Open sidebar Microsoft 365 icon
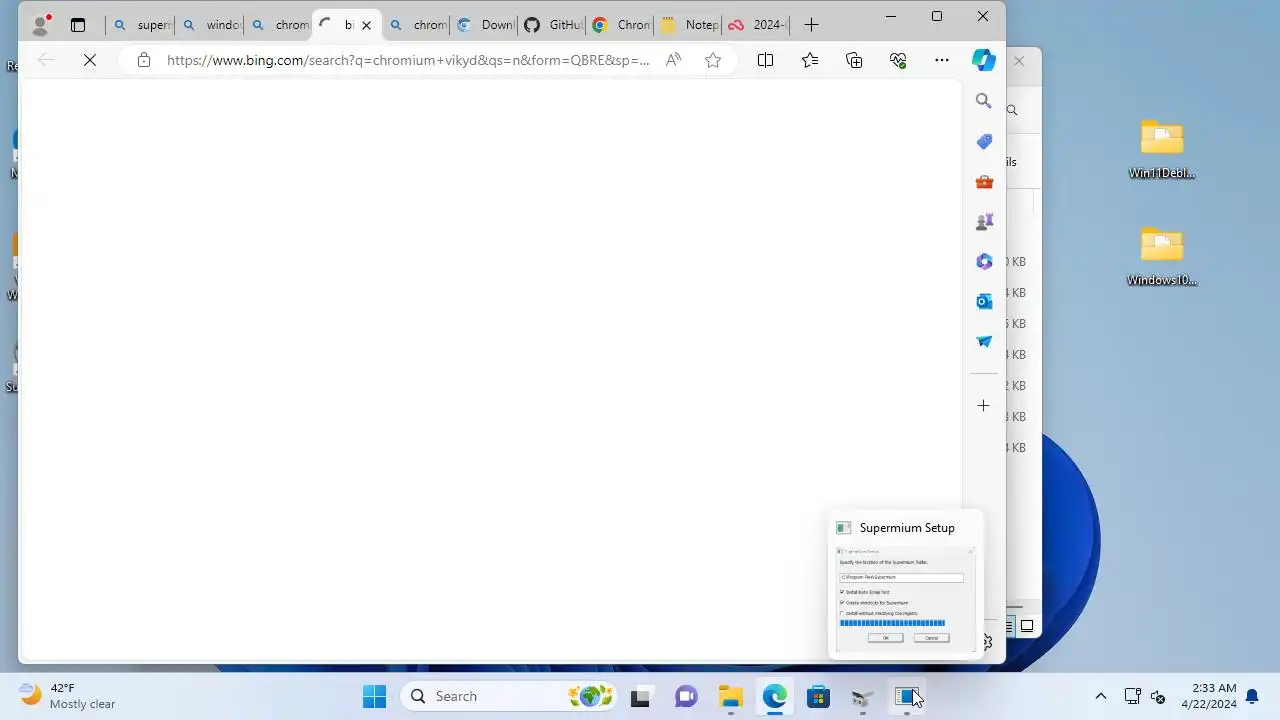The width and height of the screenshot is (1280, 720). (984, 261)
